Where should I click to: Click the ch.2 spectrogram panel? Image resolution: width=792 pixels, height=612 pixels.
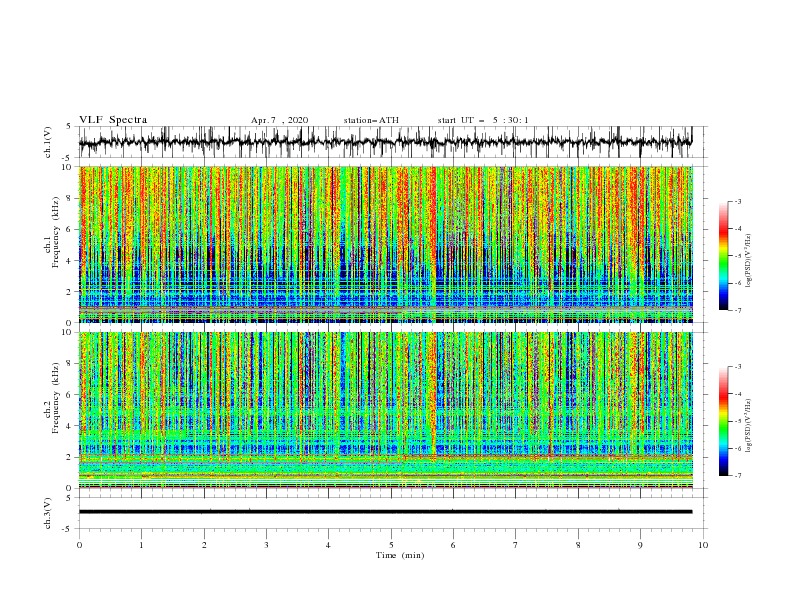[385, 410]
